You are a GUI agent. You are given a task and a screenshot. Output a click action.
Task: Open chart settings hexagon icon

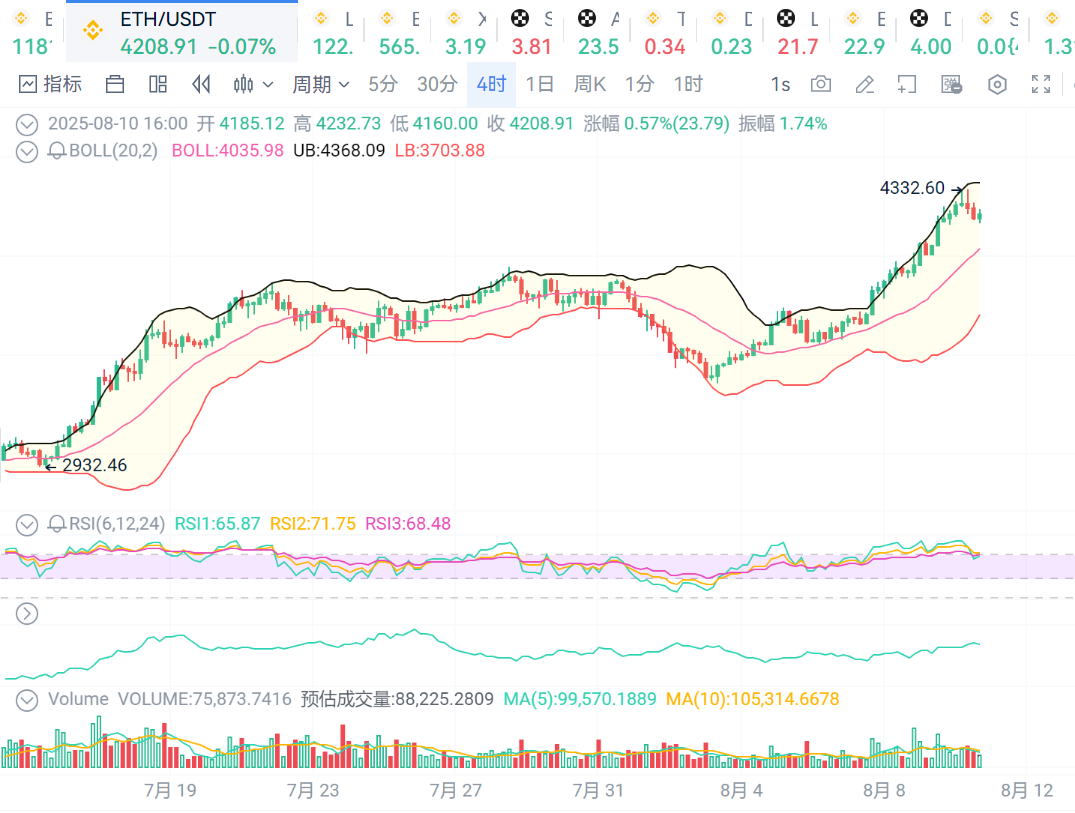pos(997,84)
